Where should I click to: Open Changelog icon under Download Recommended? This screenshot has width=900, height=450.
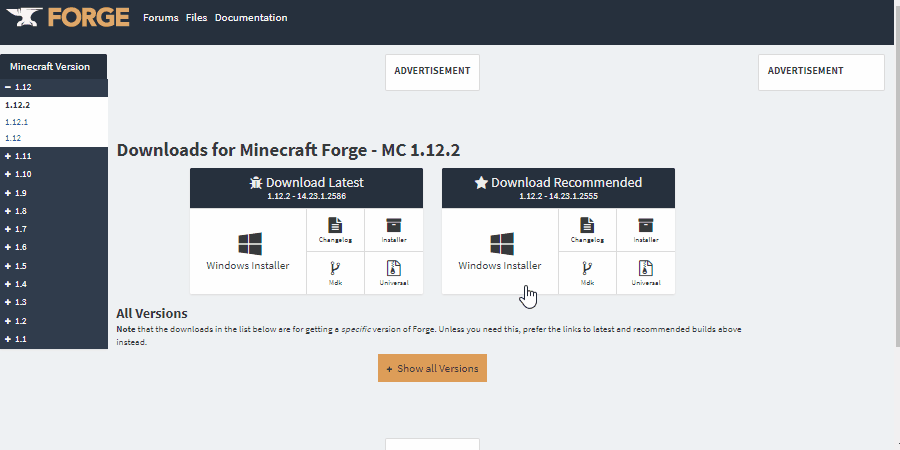587,230
